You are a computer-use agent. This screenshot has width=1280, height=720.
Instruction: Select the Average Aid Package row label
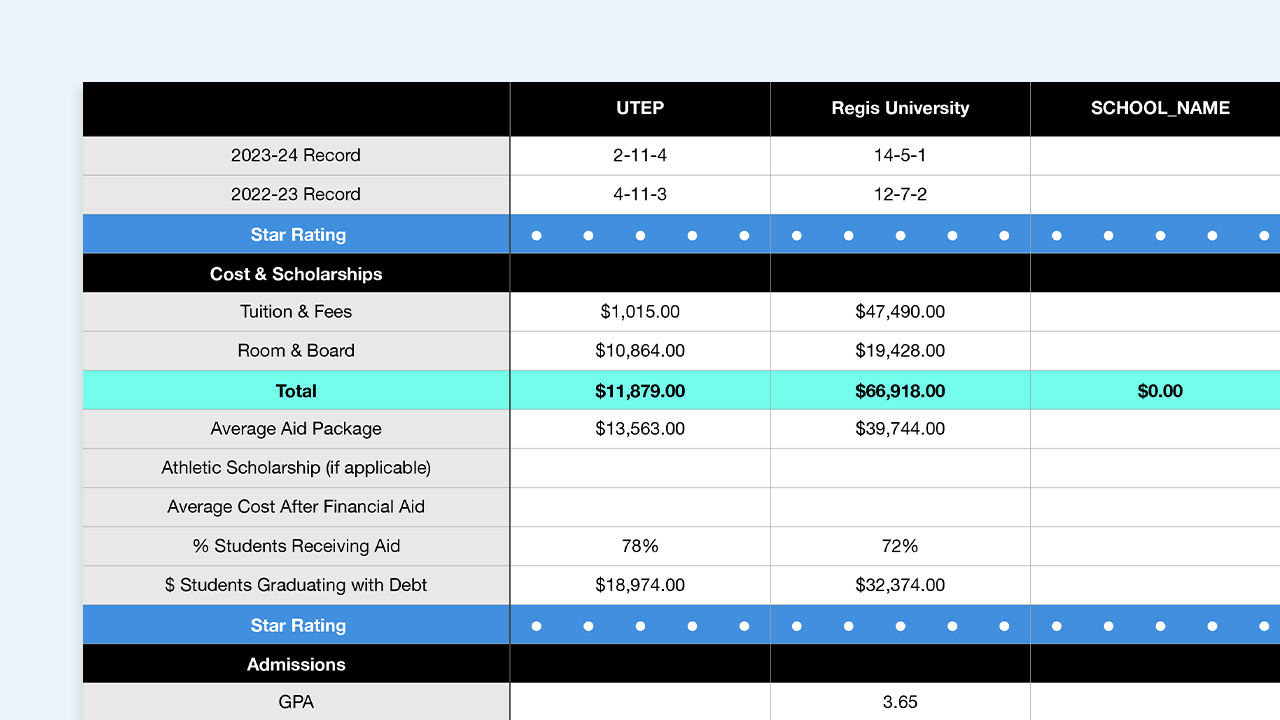[296, 428]
